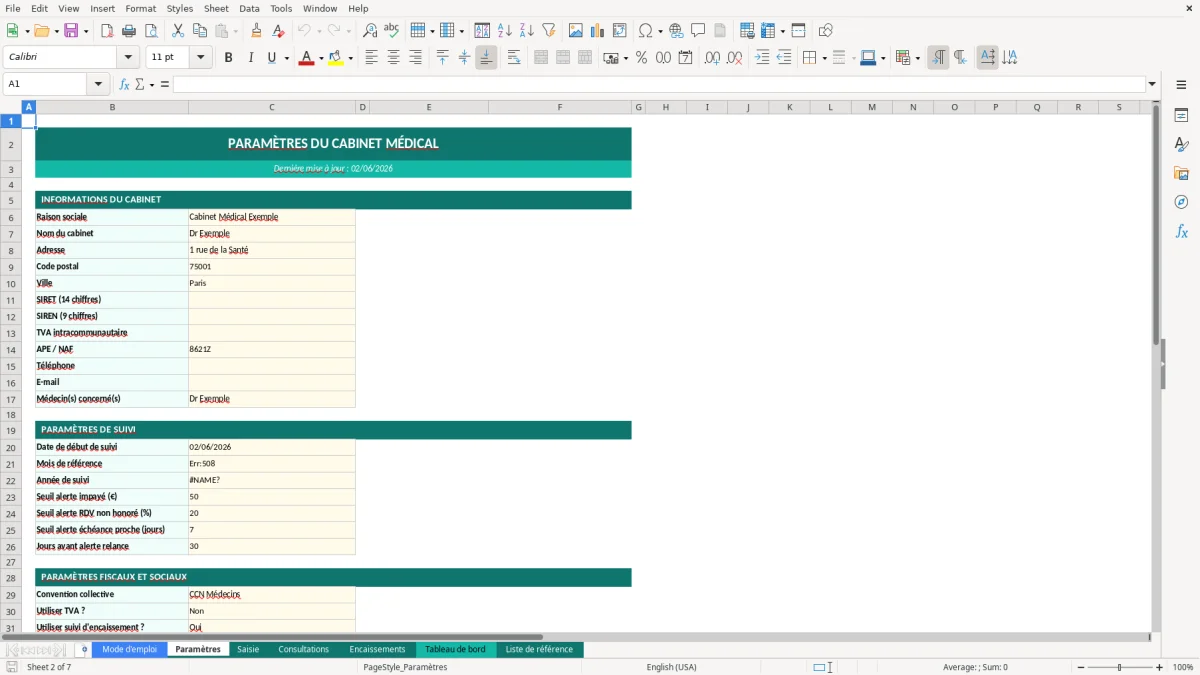Screen dimensions: 1200x675
Task: Click the formula input line
Action: (x=659, y=84)
